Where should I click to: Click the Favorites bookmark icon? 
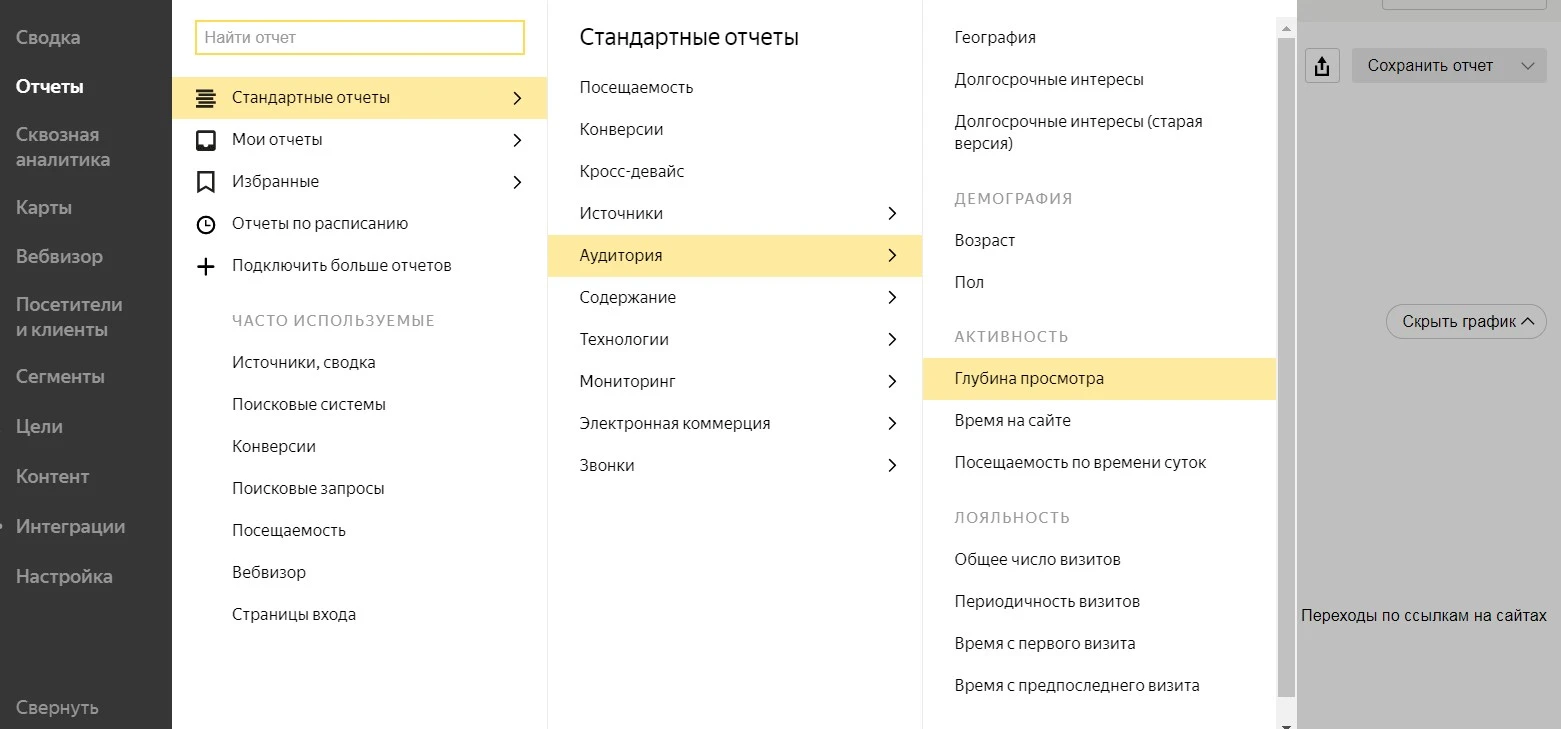[206, 182]
